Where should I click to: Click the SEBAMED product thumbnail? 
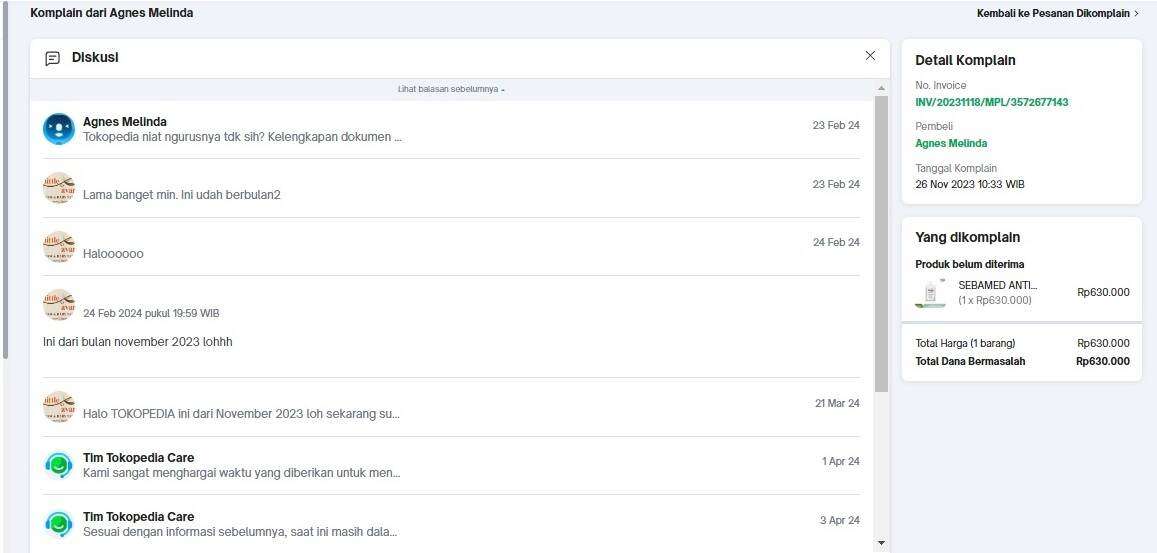[930, 292]
